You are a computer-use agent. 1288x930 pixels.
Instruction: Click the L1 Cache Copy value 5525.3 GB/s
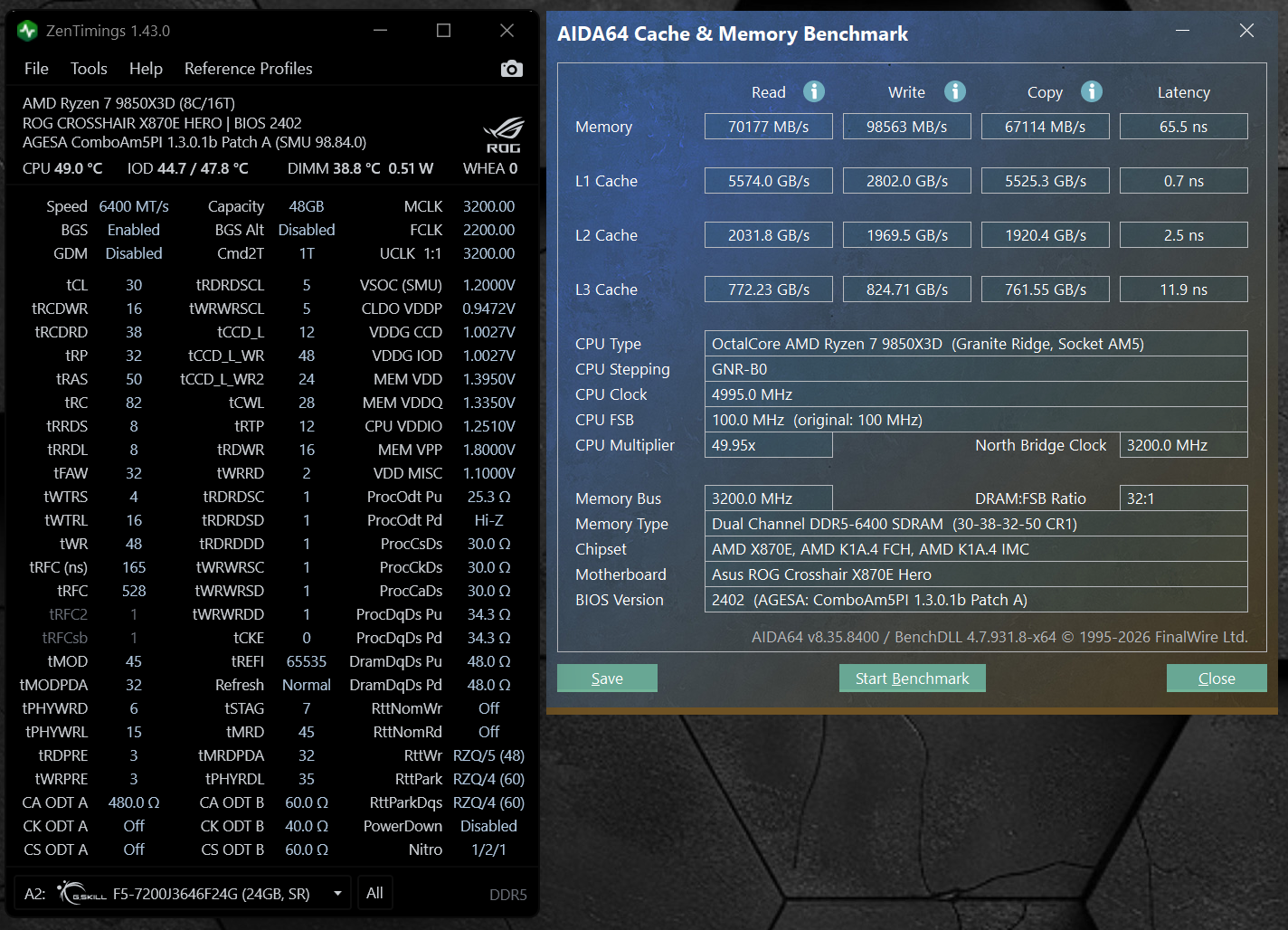point(1046,181)
